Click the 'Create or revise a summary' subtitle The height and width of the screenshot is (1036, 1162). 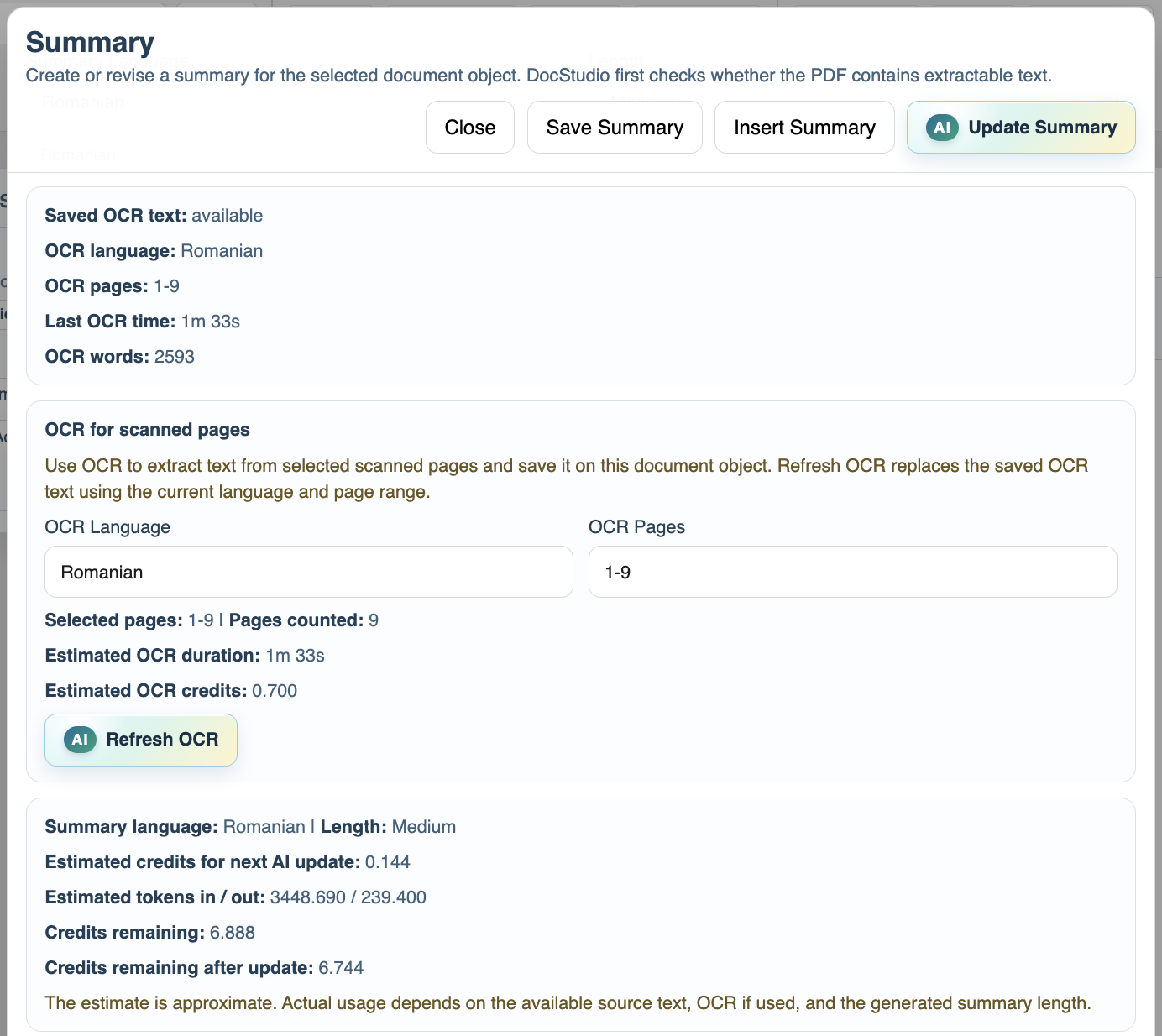pos(539,76)
